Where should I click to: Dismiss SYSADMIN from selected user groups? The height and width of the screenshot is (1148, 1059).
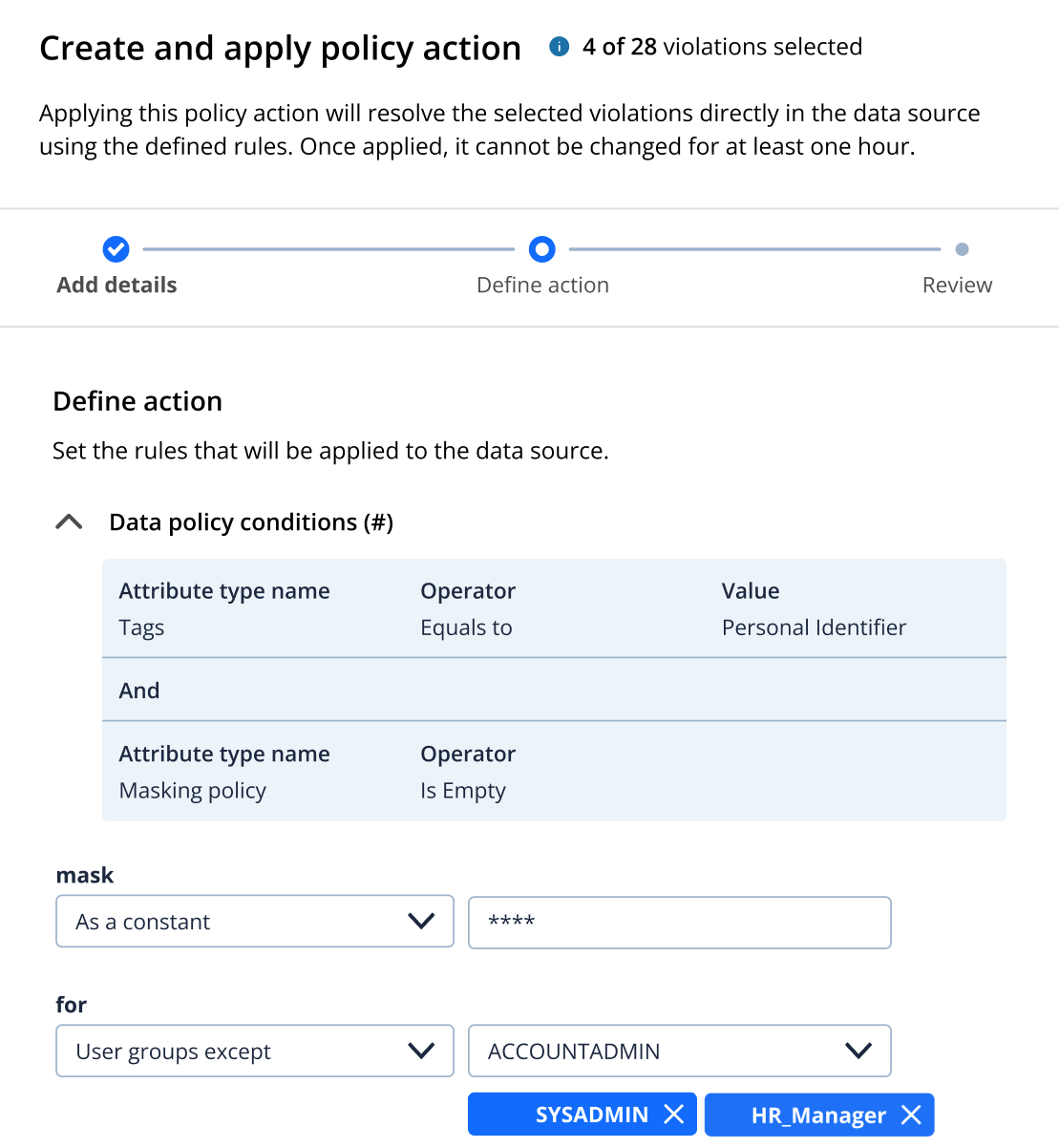[675, 1114]
